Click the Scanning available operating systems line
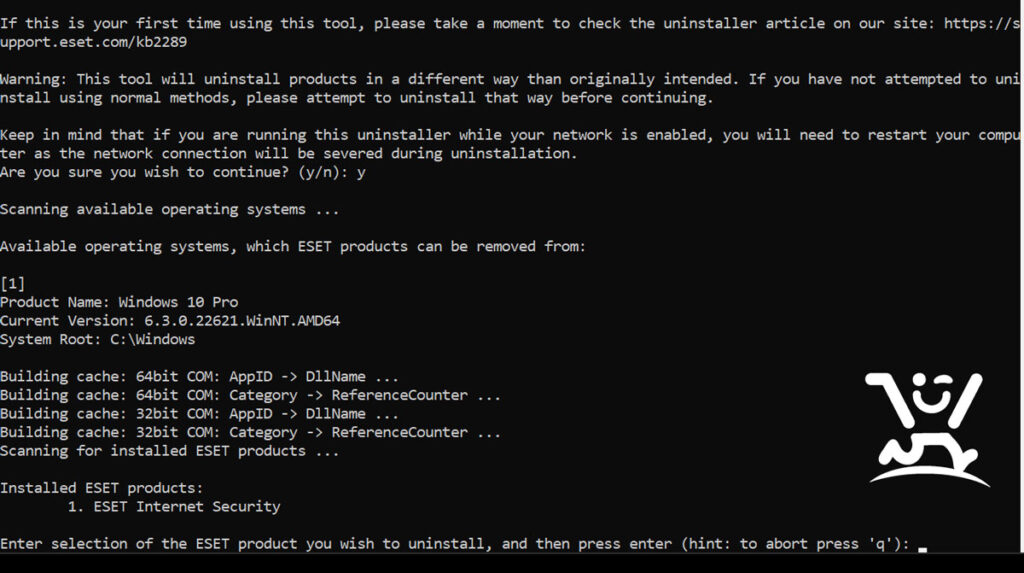 (x=170, y=210)
